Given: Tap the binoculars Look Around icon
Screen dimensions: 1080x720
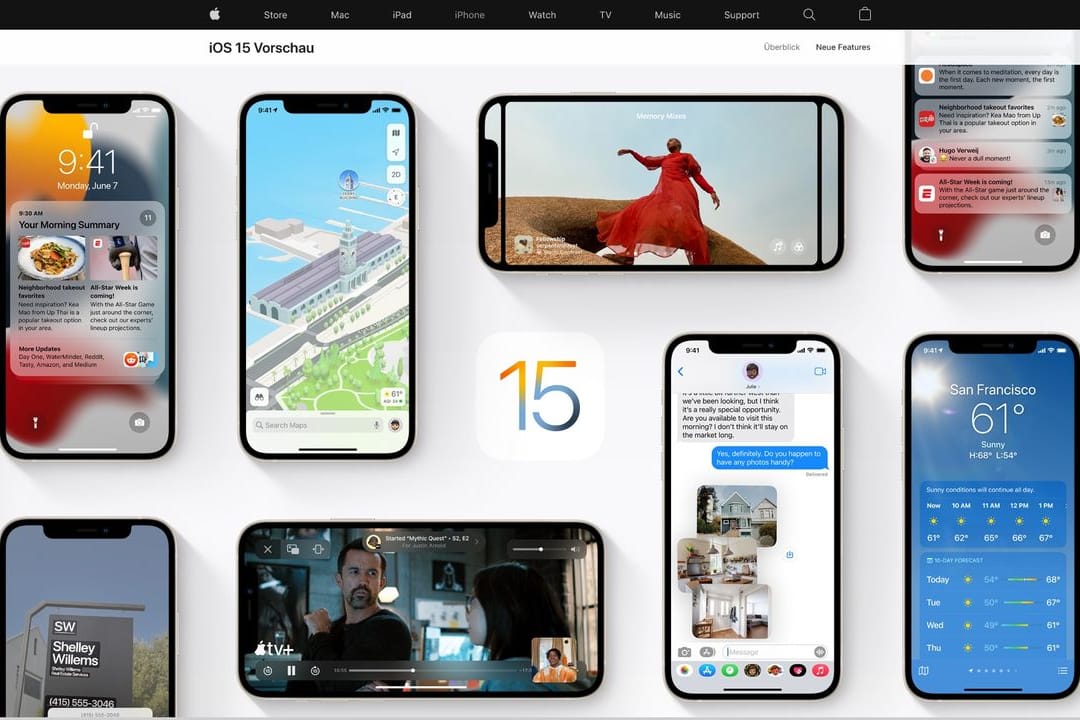Looking at the screenshot, I should pyautogui.click(x=259, y=397).
